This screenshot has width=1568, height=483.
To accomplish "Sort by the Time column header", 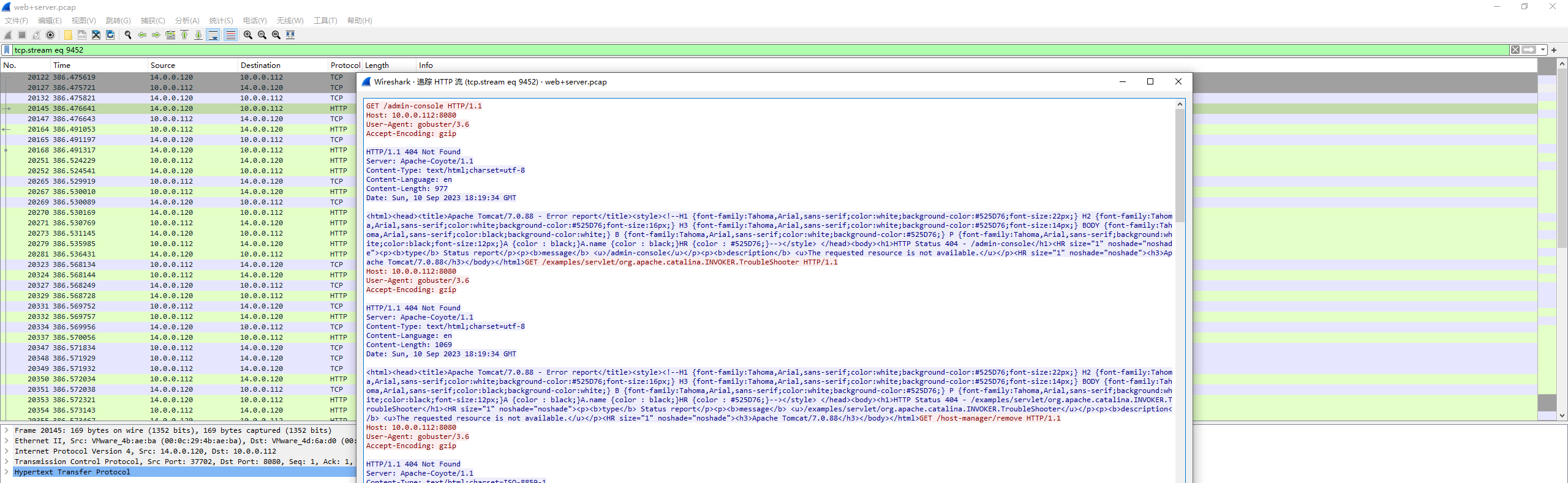I will pos(99,66).
